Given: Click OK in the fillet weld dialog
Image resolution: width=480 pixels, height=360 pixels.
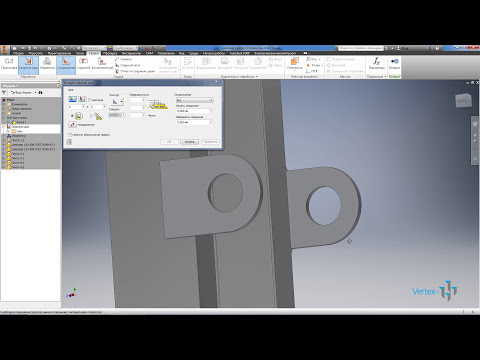Looking at the screenshot, I should point(169,142).
